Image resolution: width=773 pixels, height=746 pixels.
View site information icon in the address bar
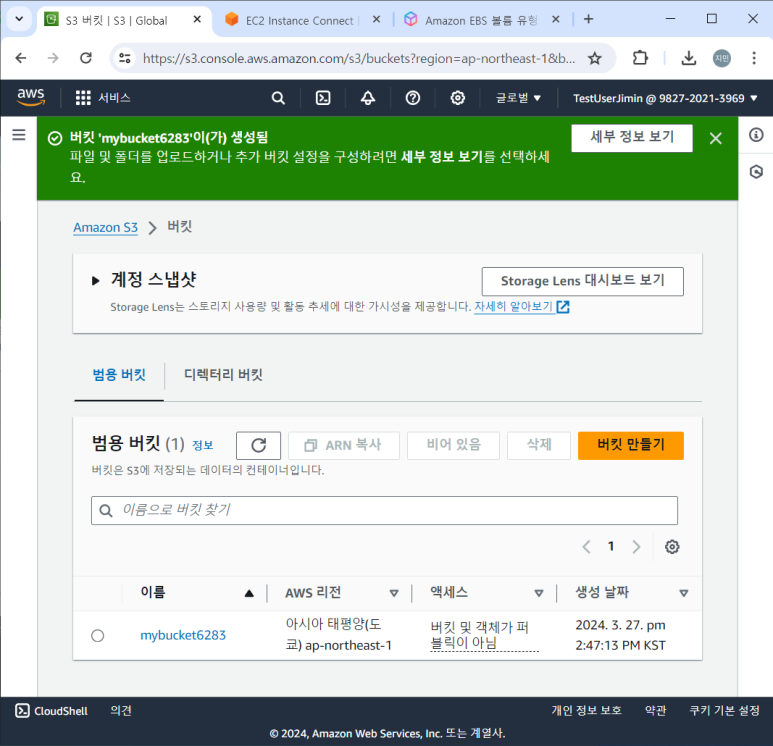(125, 58)
